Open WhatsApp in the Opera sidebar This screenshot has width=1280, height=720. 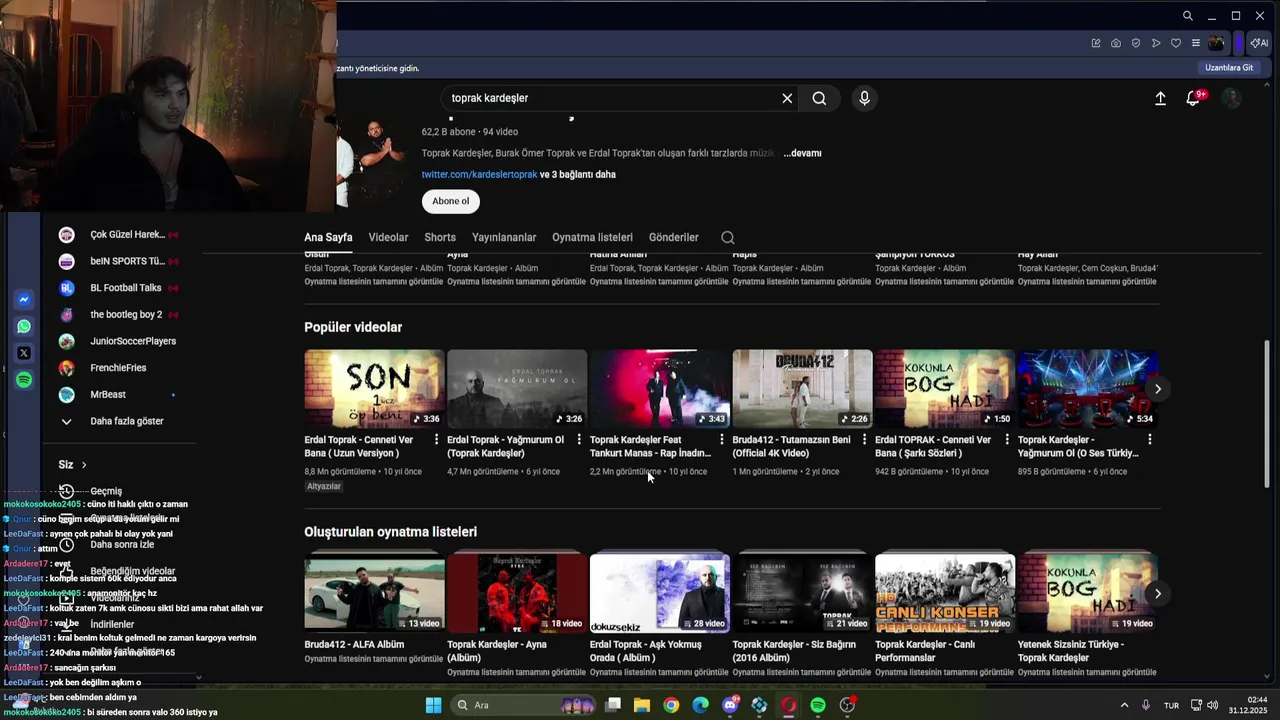pos(24,326)
